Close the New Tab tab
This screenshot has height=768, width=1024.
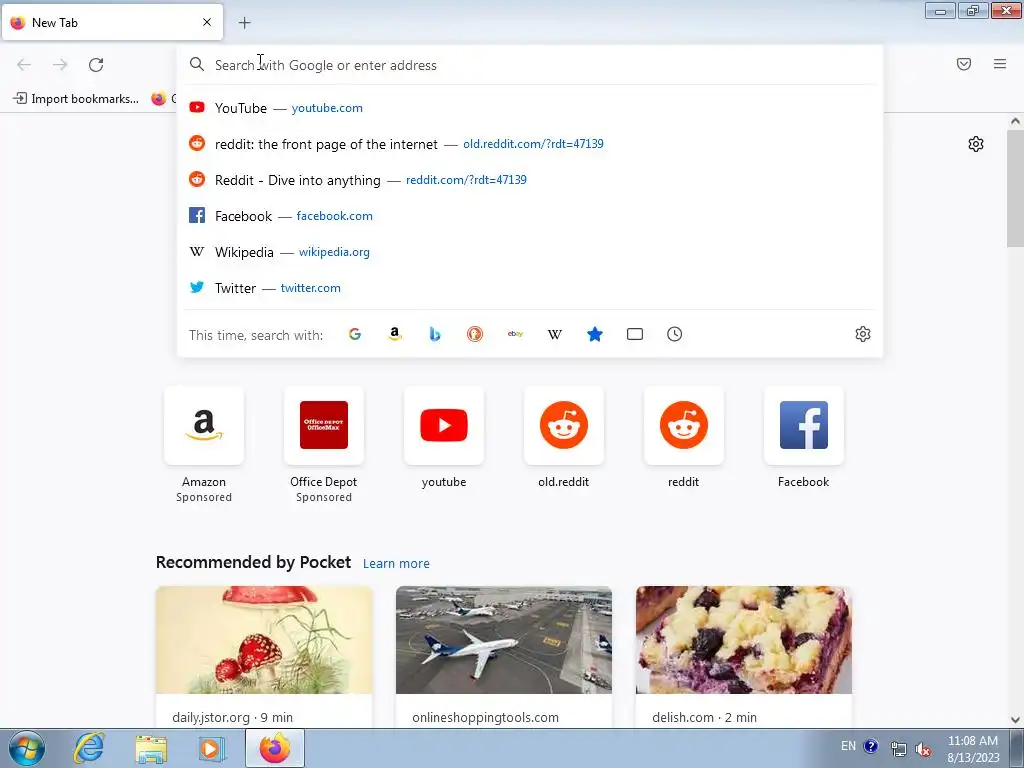coord(207,22)
